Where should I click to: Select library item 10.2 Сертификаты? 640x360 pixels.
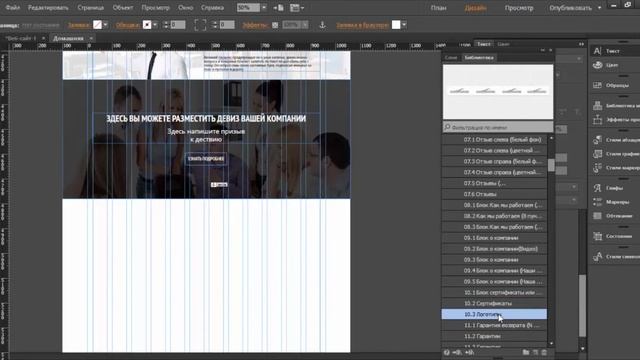click(494, 303)
